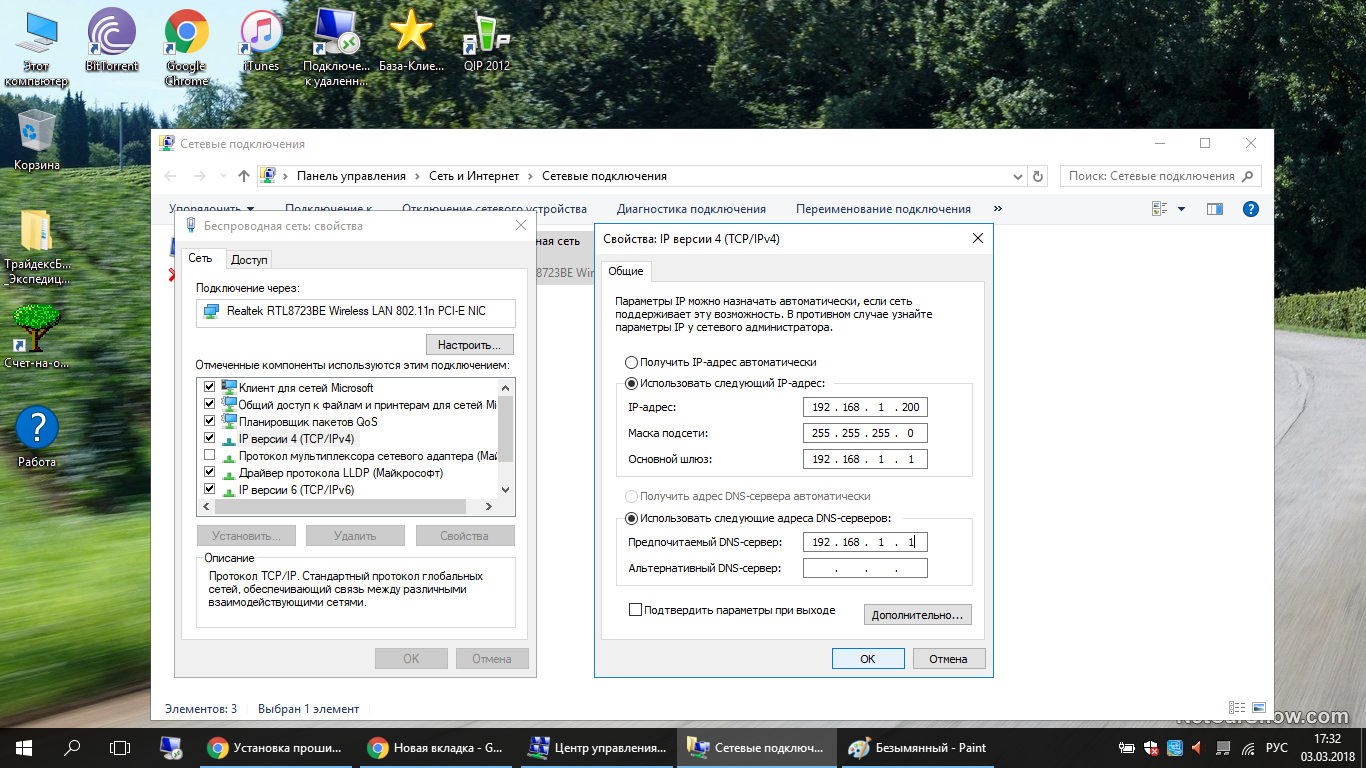Go up one level with arrow icon
The width and height of the screenshot is (1366, 768).
point(244,176)
